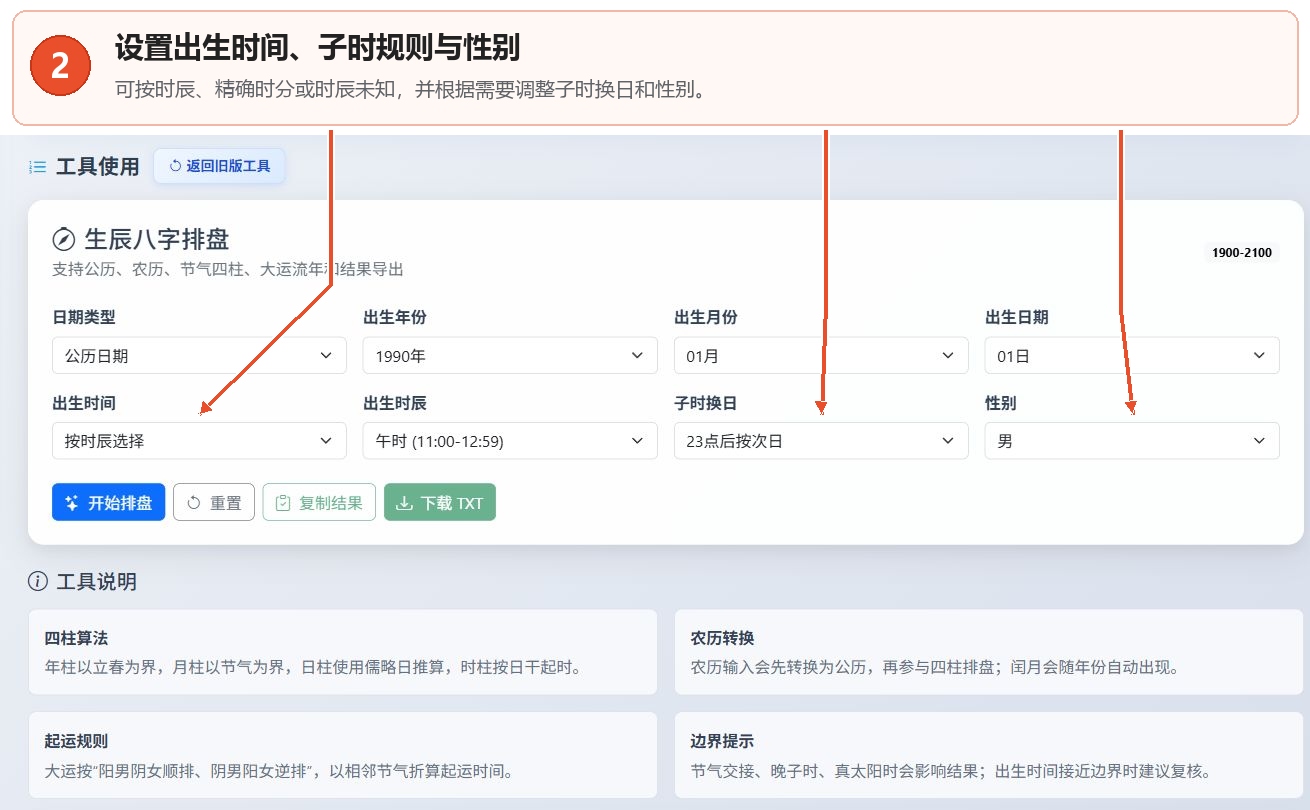Click the 下载 TXT button
This screenshot has width=1310, height=810.
[x=440, y=503]
